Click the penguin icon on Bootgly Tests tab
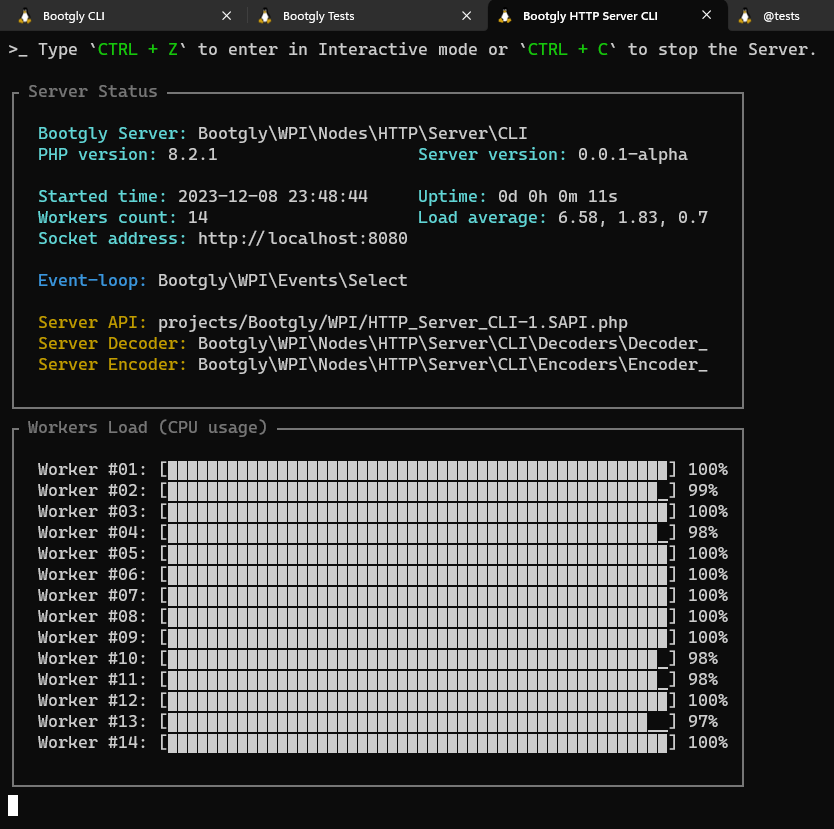Screen dimensions: 834x829 pyautogui.click(x=265, y=16)
